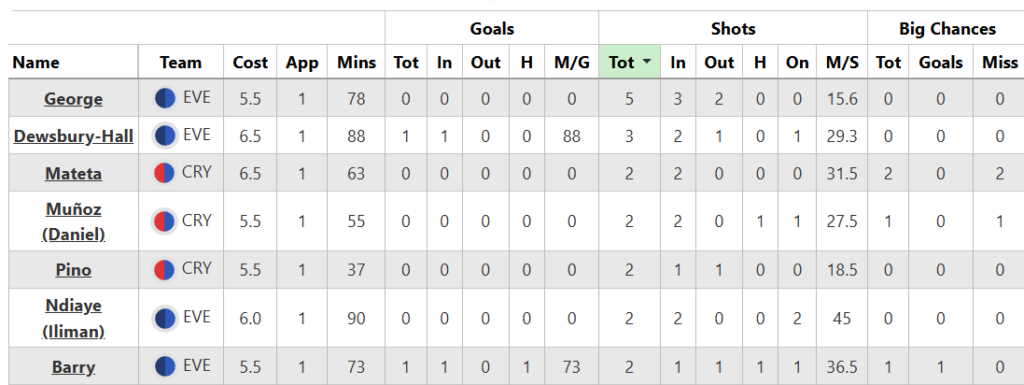
Task: Sort by the Mins column header
Action: pyautogui.click(x=357, y=63)
